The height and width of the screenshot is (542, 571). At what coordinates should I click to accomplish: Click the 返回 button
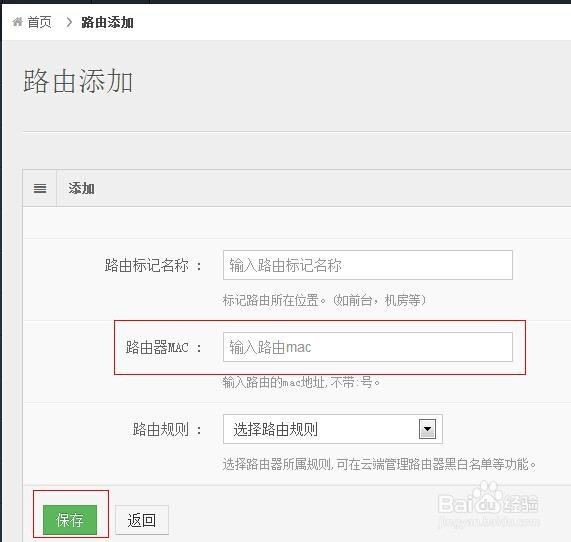click(x=142, y=520)
